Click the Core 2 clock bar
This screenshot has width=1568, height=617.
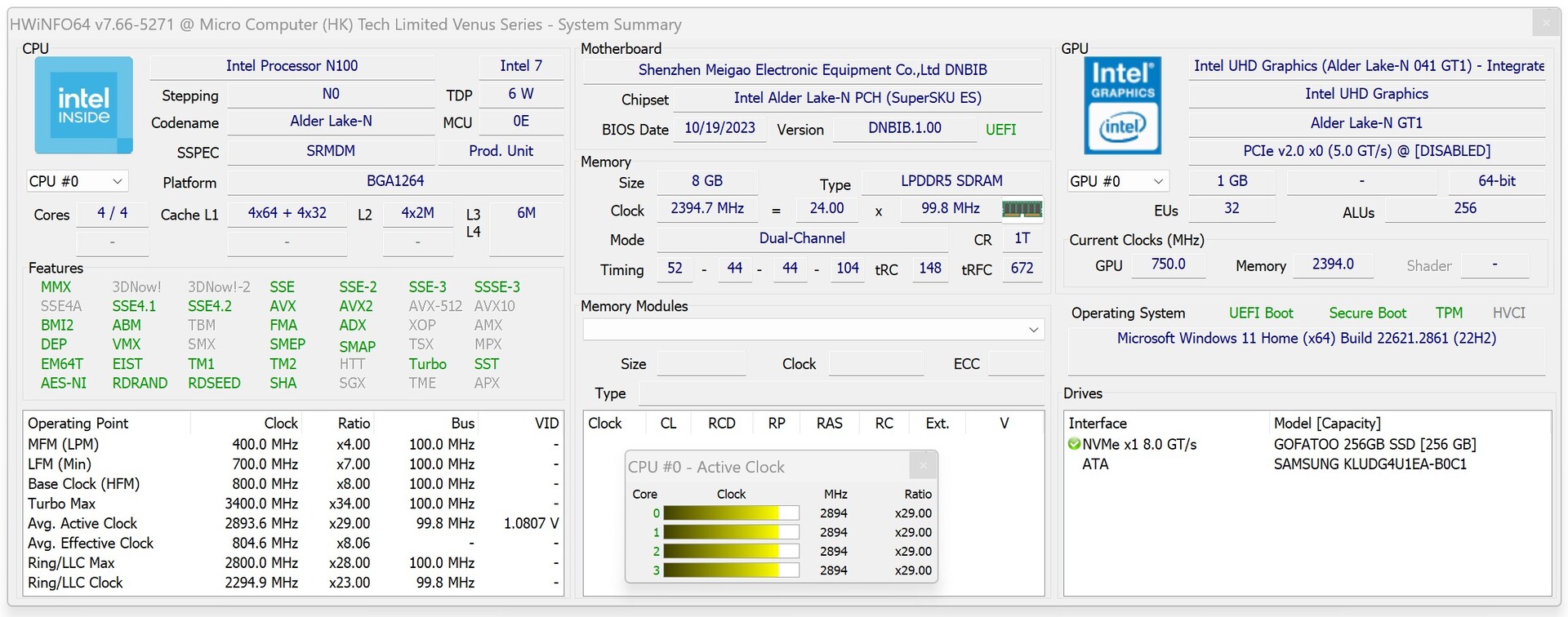[731, 552]
